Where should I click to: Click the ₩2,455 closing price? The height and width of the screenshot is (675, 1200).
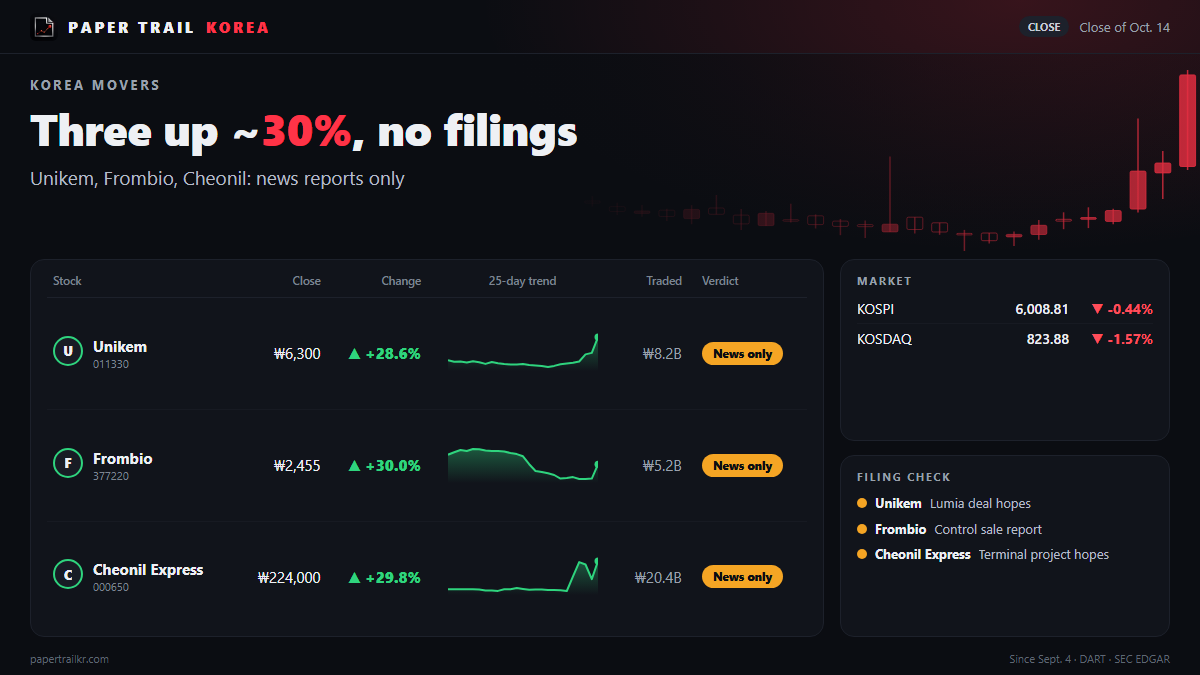pyautogui.click(x=297, y=466)
